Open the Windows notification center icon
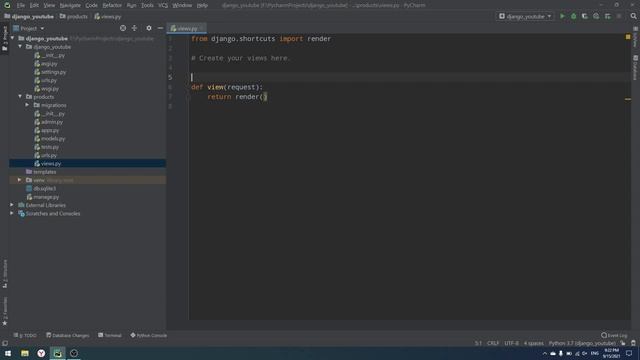Screen dimensions: 640x360 tap(629, 353)
